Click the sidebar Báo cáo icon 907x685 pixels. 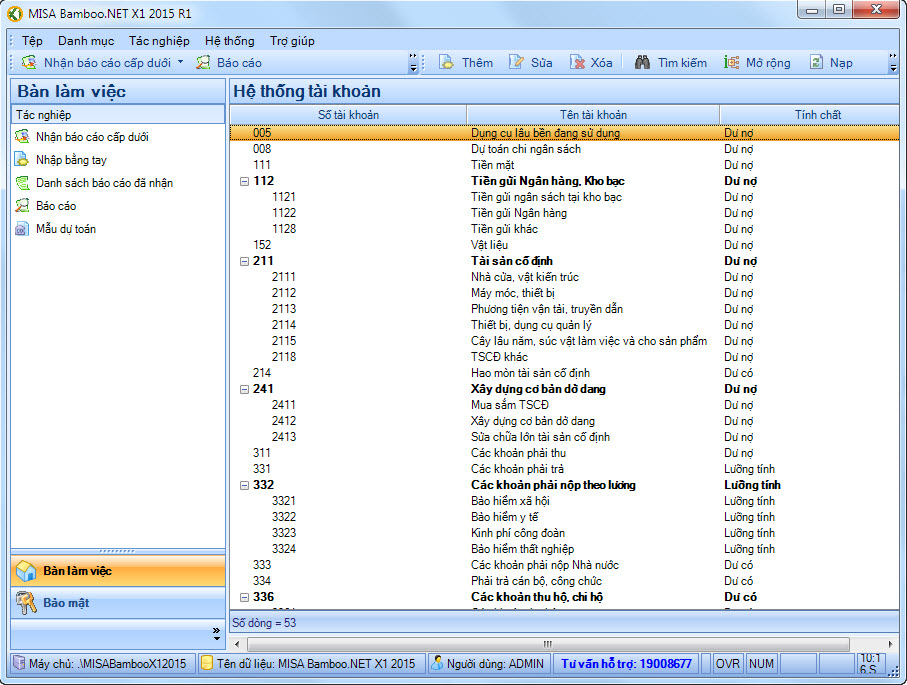pyautogui.click(x=22, y=205)
